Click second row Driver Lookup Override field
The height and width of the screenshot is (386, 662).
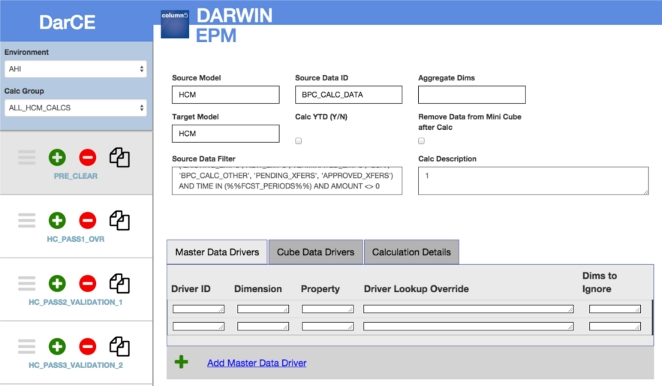468,326
